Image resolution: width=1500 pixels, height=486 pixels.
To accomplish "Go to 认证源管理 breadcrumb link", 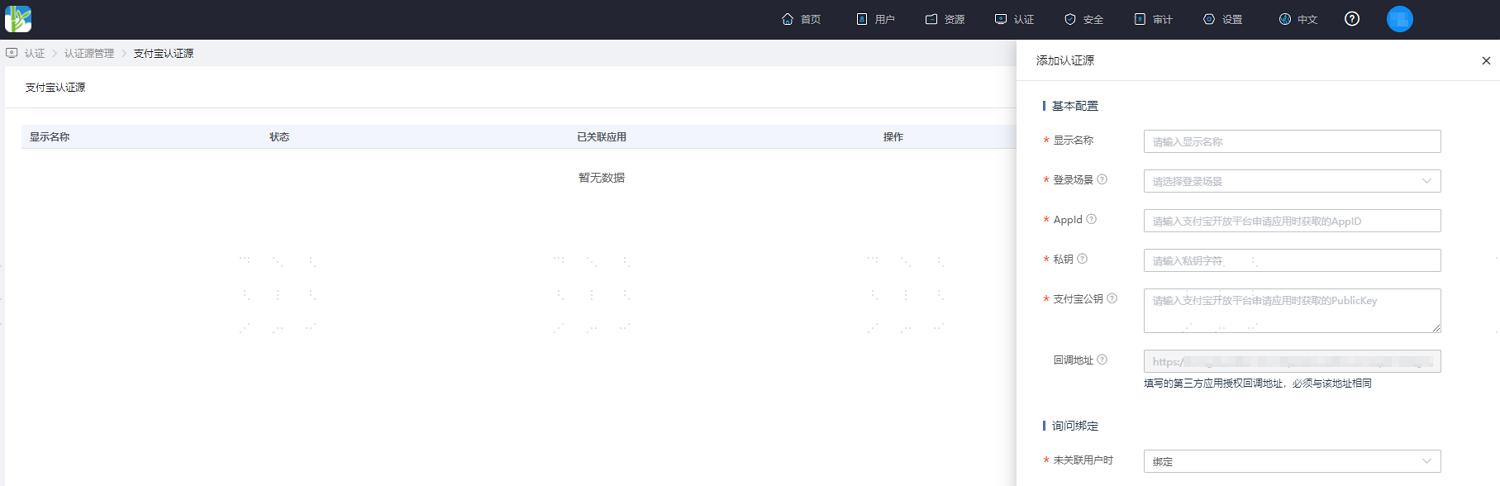I will [89, 53].
